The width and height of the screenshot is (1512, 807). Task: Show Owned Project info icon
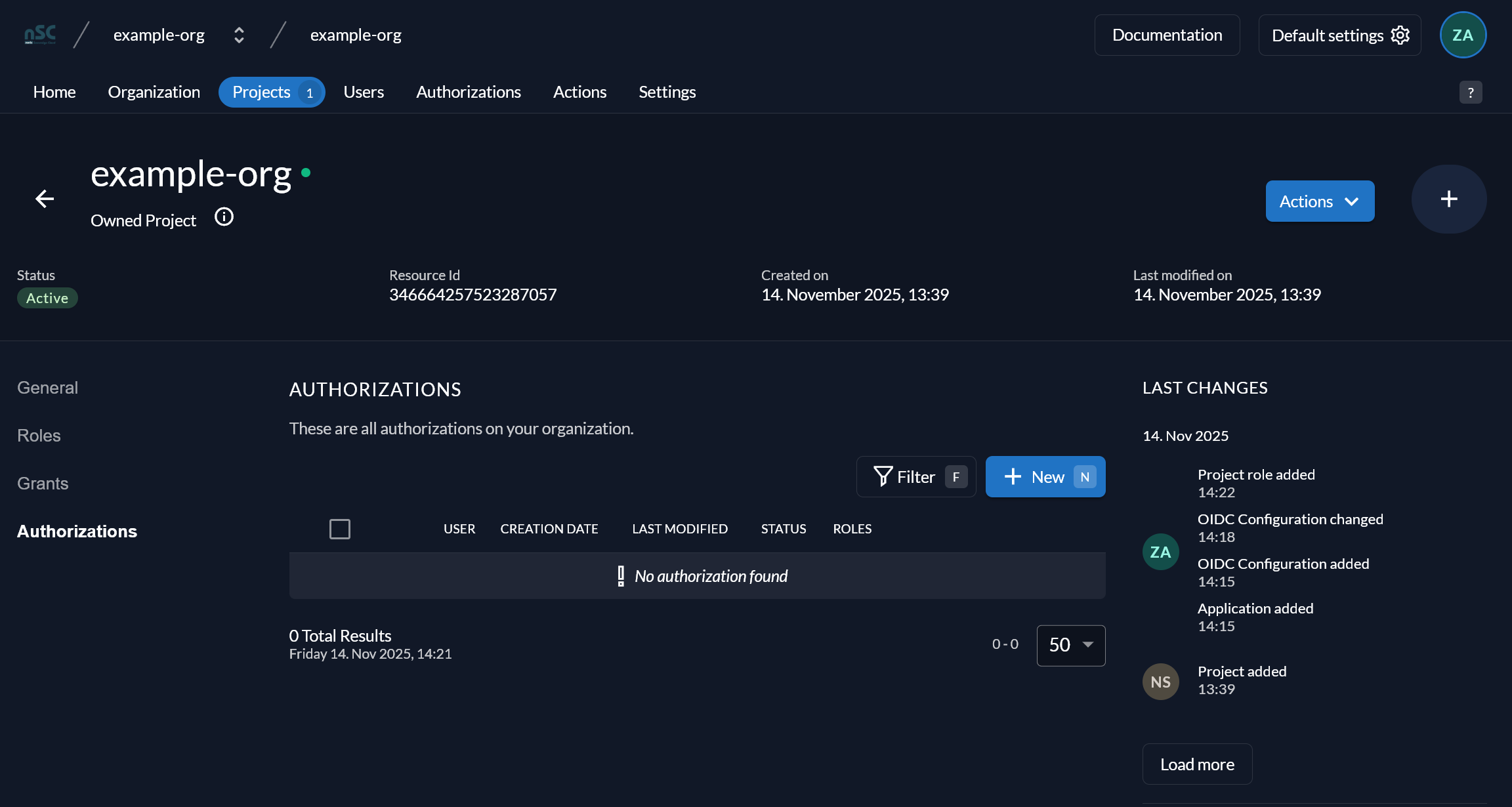(224, 217)
